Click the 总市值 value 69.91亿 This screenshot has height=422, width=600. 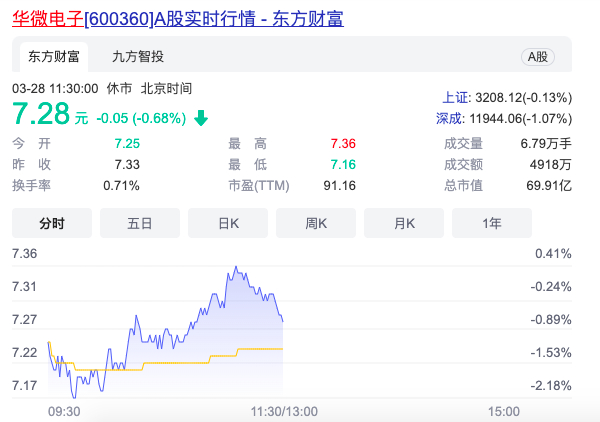tap(549, 186)
